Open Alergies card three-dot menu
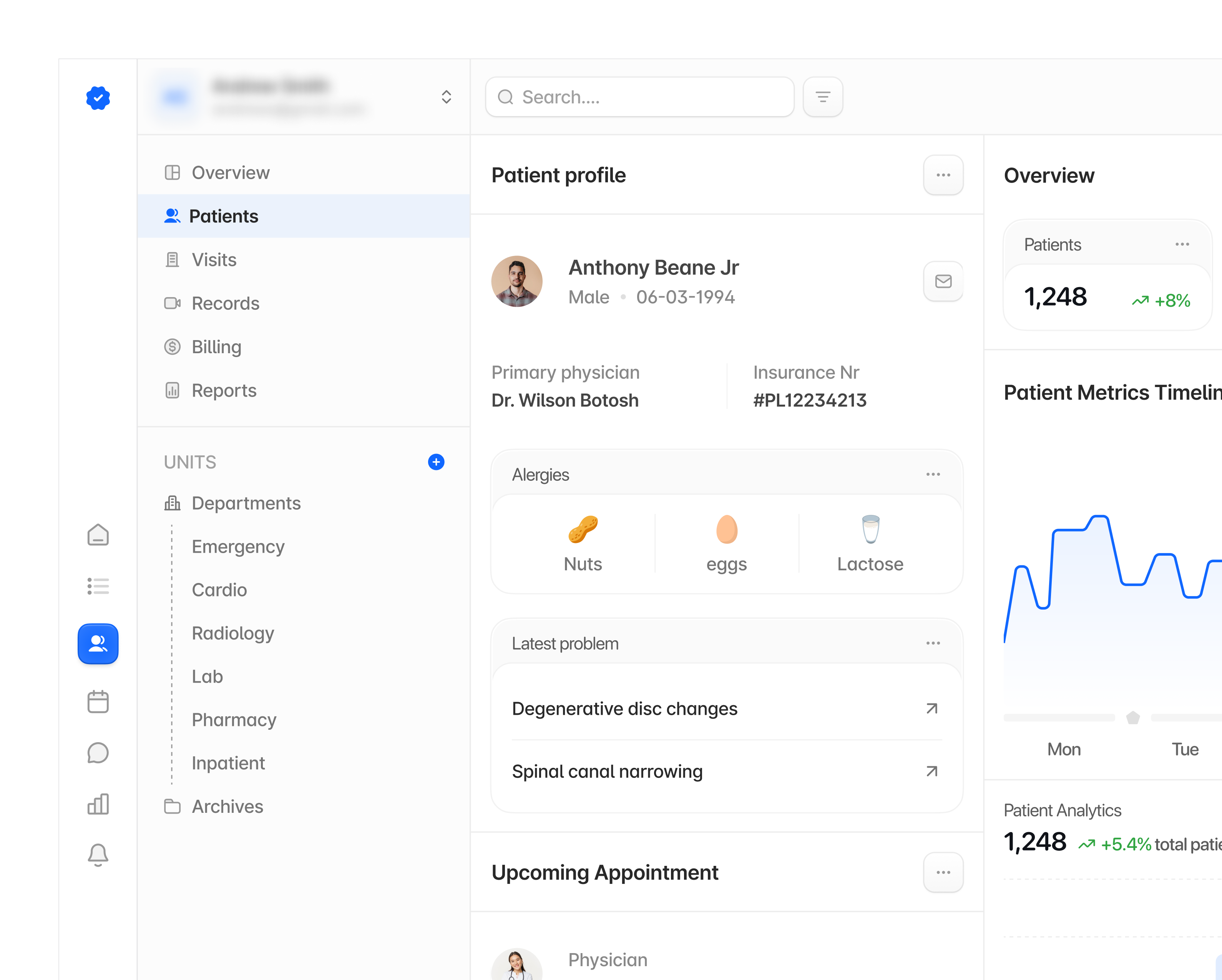The width and height of the screenshot is (1222, 980). (933, 474)
